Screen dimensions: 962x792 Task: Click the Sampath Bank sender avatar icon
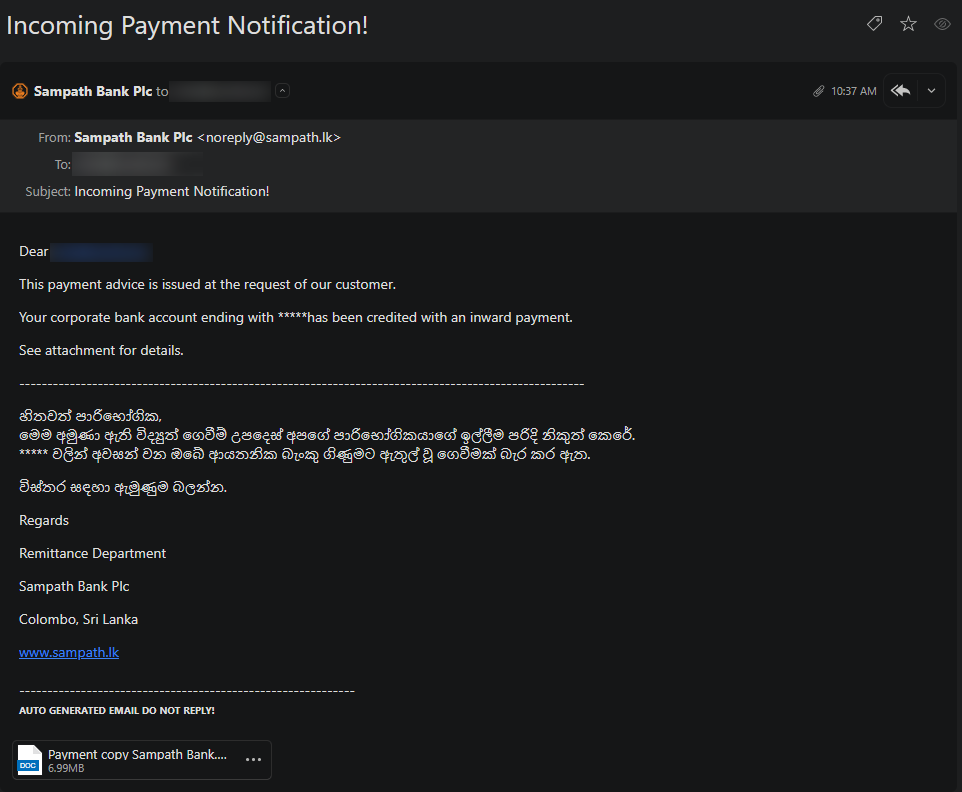[20, 91]
